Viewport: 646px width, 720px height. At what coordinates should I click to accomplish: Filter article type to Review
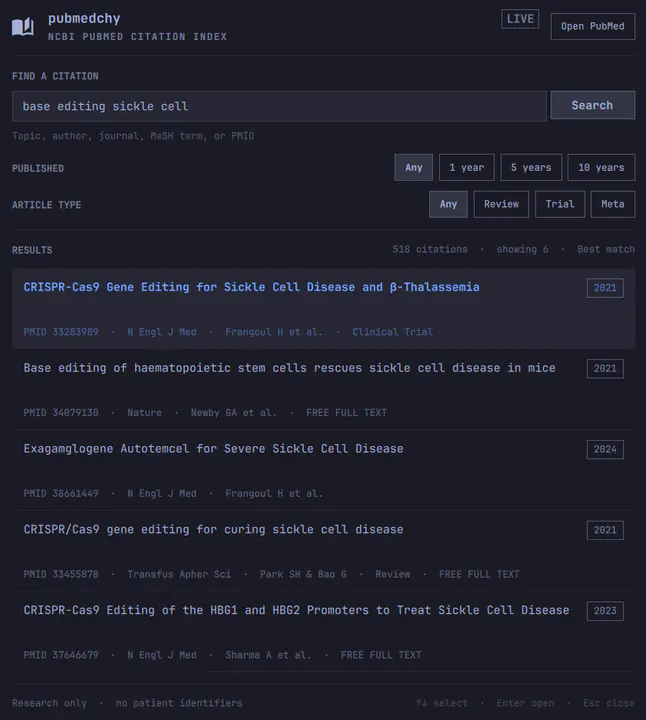[501, 204]
